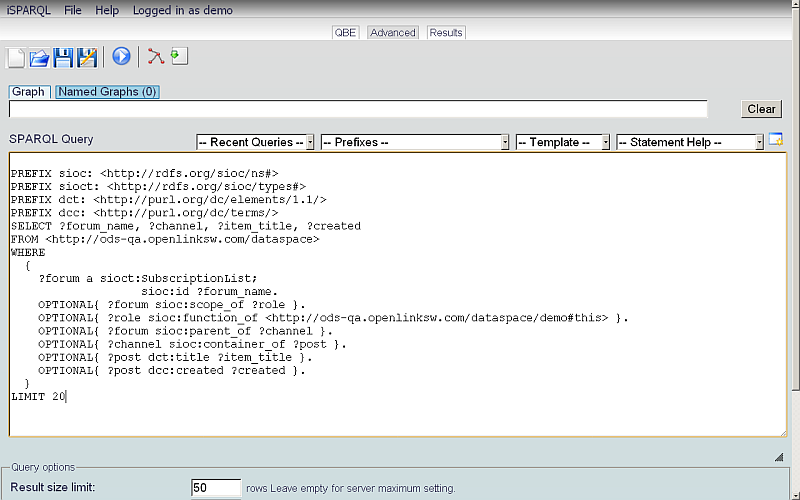This screenshot has width=800, height=500.
Task: Select the Named Graphs (0) tab
Action: tap(107, 92)
